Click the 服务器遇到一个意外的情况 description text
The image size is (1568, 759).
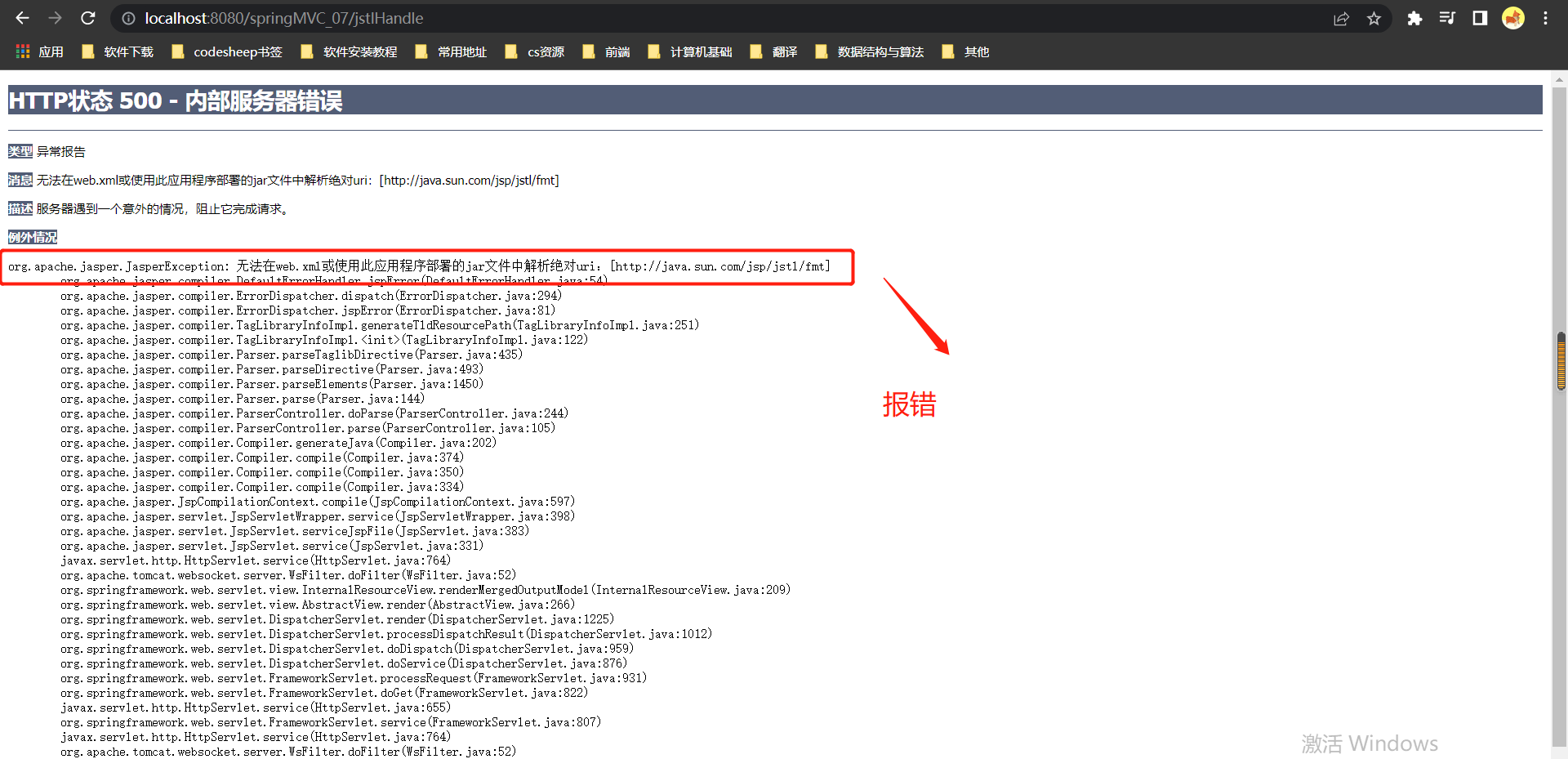pyautogui.click(x=163, y=208)
